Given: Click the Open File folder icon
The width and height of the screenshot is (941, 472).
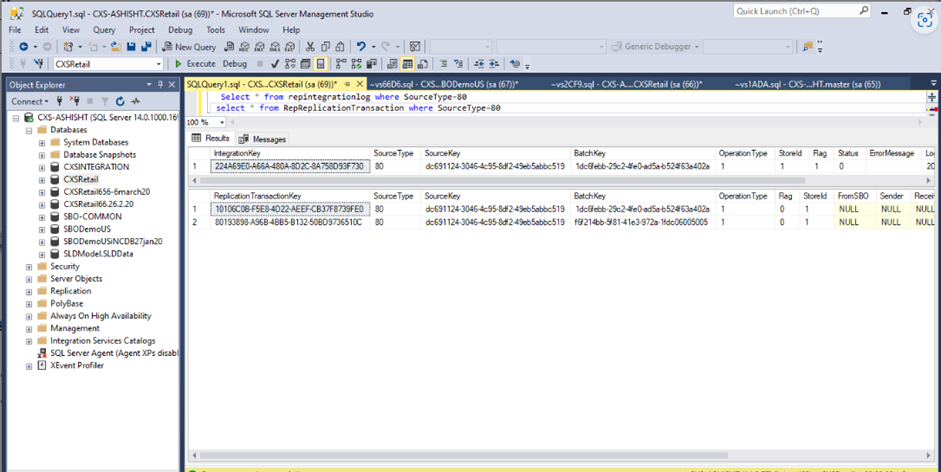Looking at the screenshot, I should 116,47.
